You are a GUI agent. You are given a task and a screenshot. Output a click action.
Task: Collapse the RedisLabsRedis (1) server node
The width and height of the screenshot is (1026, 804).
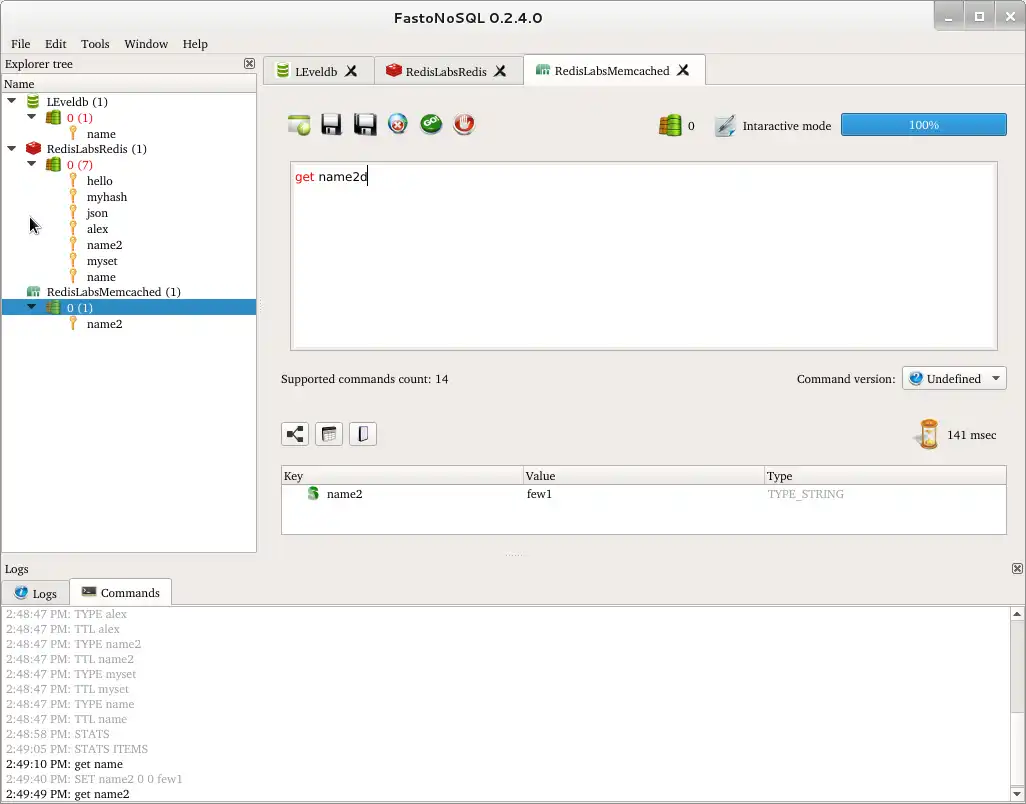(12, 149)
